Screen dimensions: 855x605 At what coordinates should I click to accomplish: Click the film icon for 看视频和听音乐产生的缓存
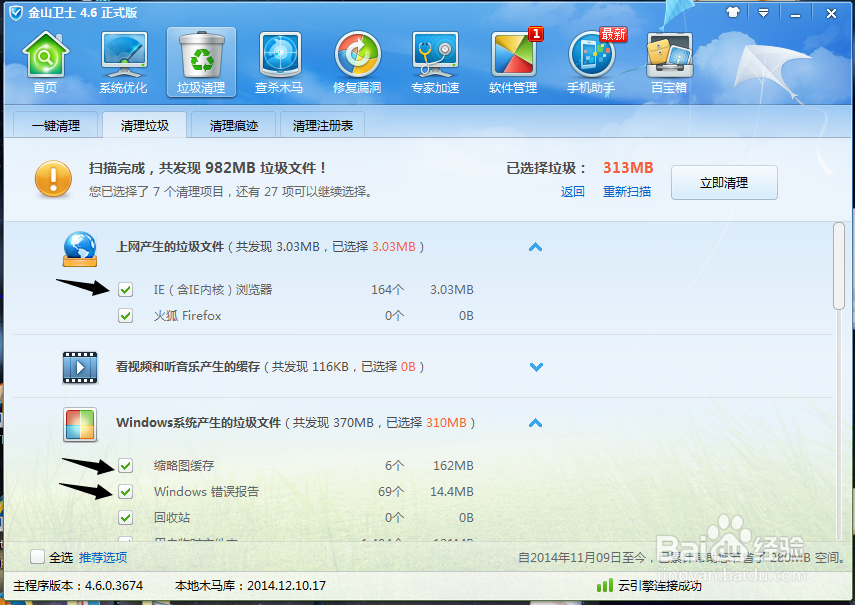(80, 367)
